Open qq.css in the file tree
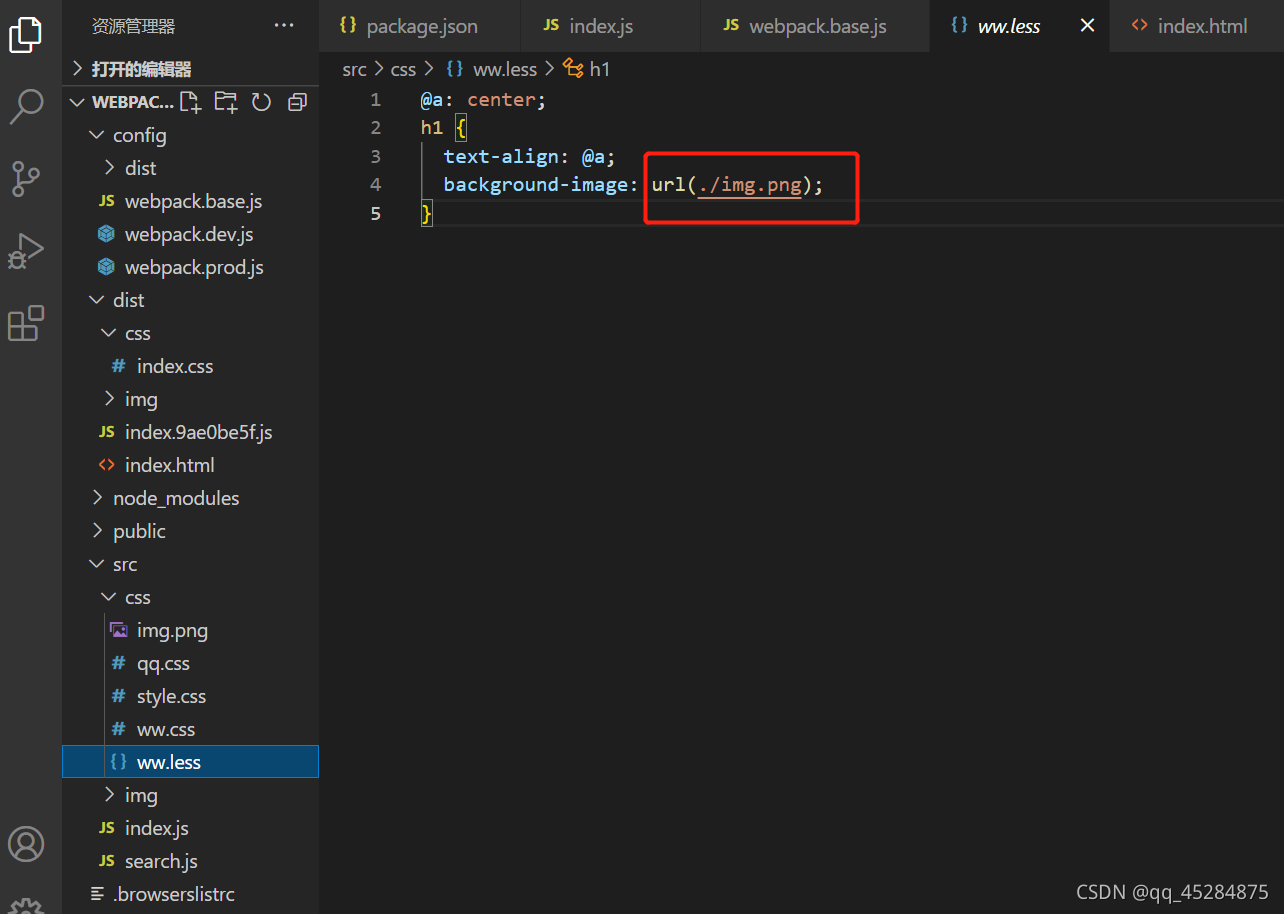 [190, 663]
